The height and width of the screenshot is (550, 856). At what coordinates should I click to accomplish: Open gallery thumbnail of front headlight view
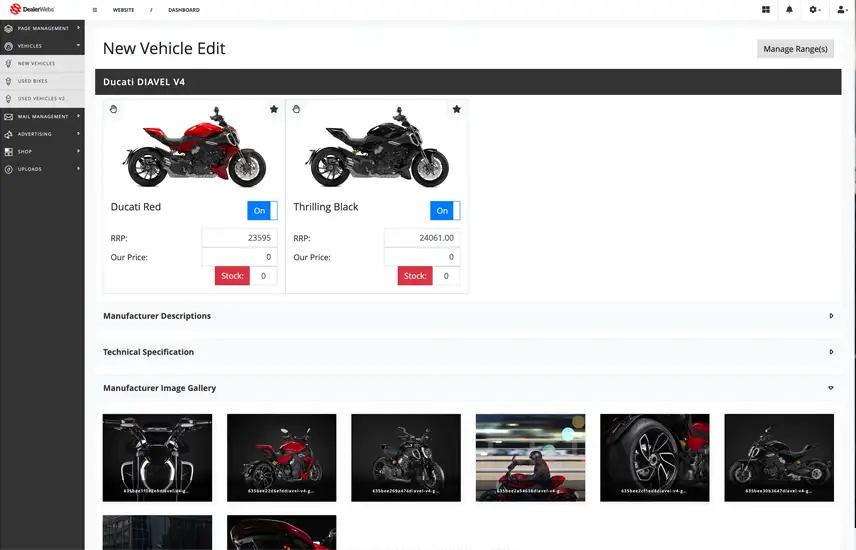pyautogui.click(x=157, y=458)
